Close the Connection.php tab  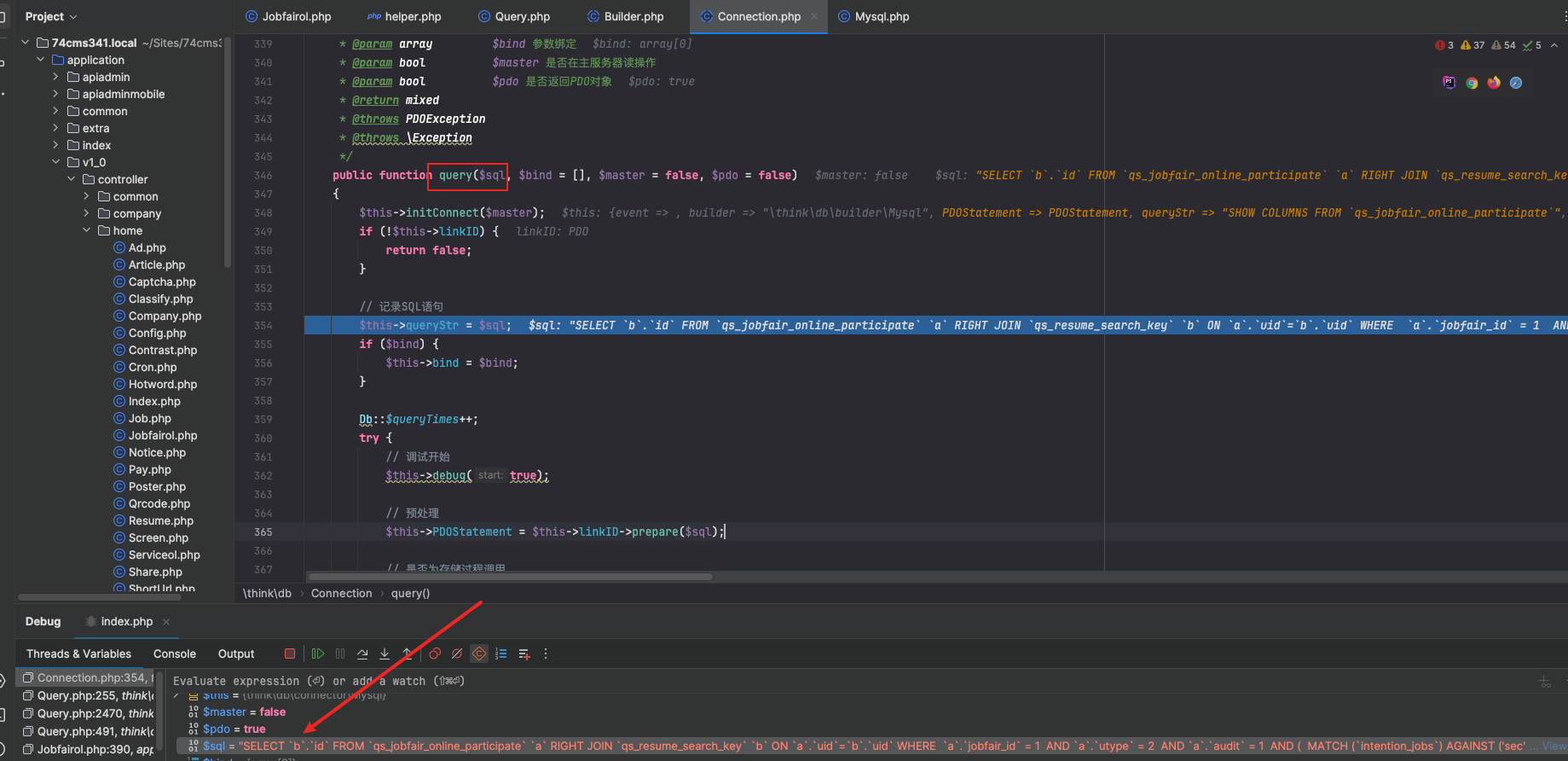point(814,16)
